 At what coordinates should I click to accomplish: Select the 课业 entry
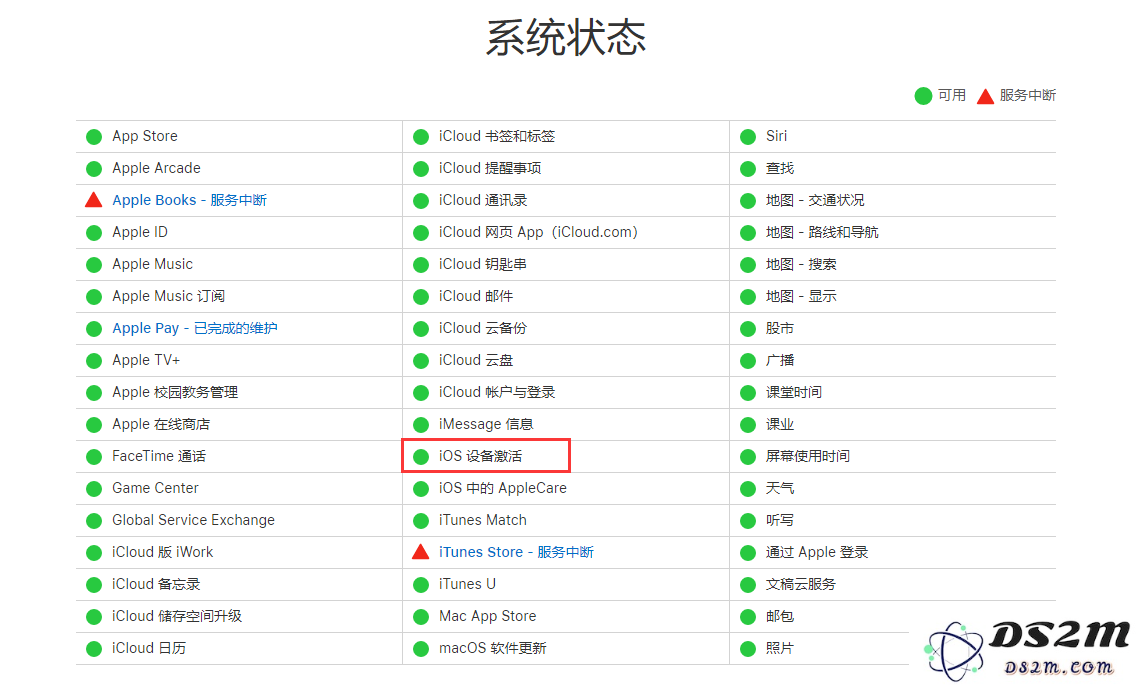pos(780,424)
